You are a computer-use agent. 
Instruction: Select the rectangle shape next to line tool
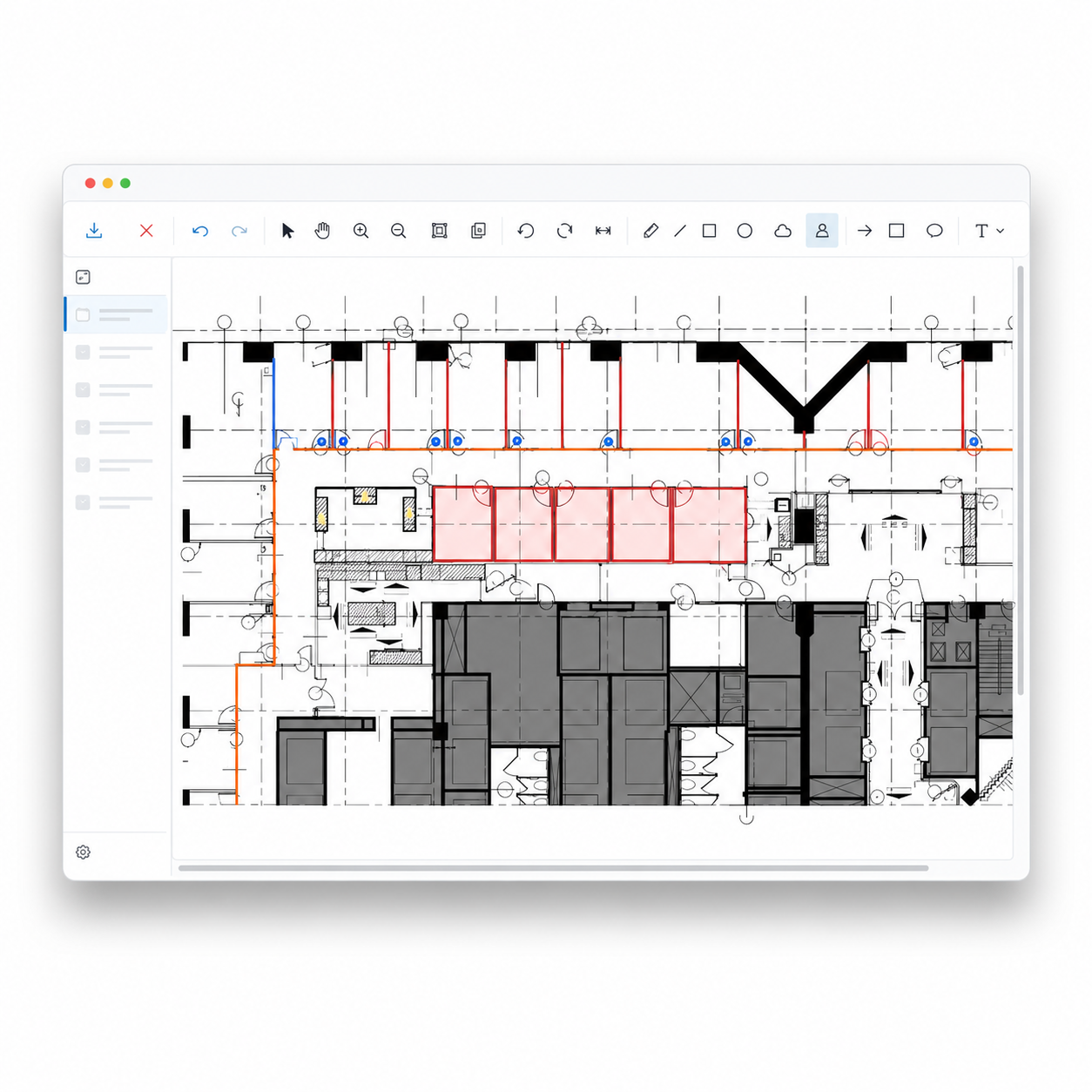coord(710,231)
